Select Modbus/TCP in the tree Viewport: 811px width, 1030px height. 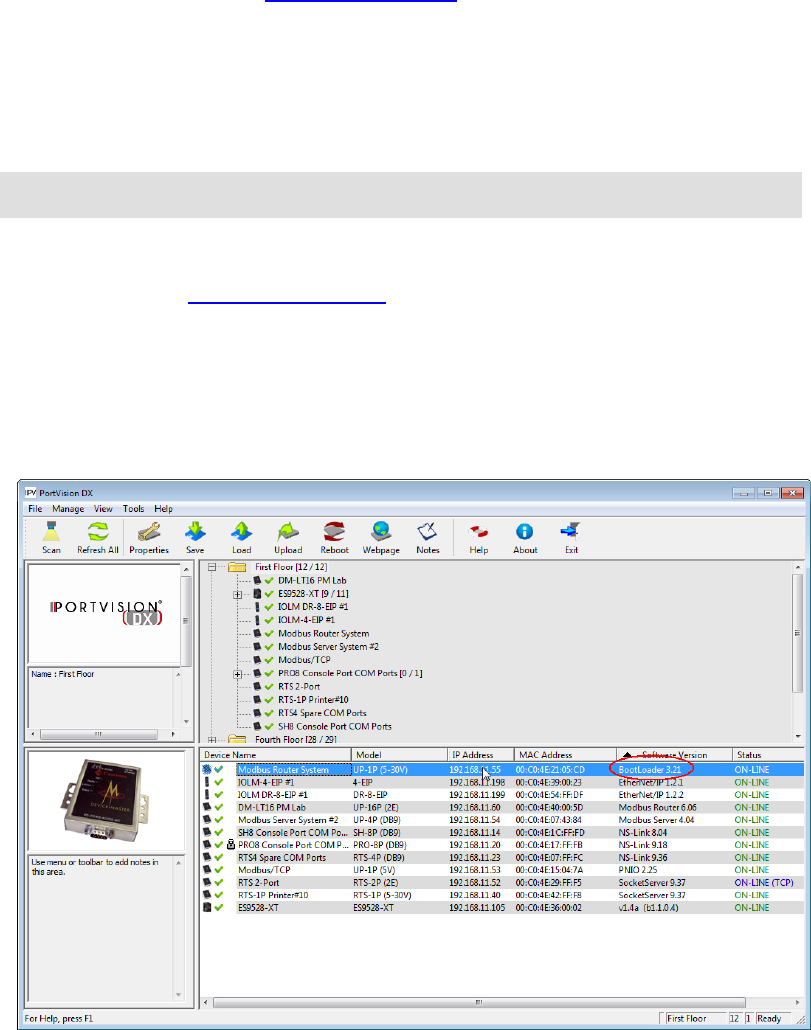click(x=304, y=660)
